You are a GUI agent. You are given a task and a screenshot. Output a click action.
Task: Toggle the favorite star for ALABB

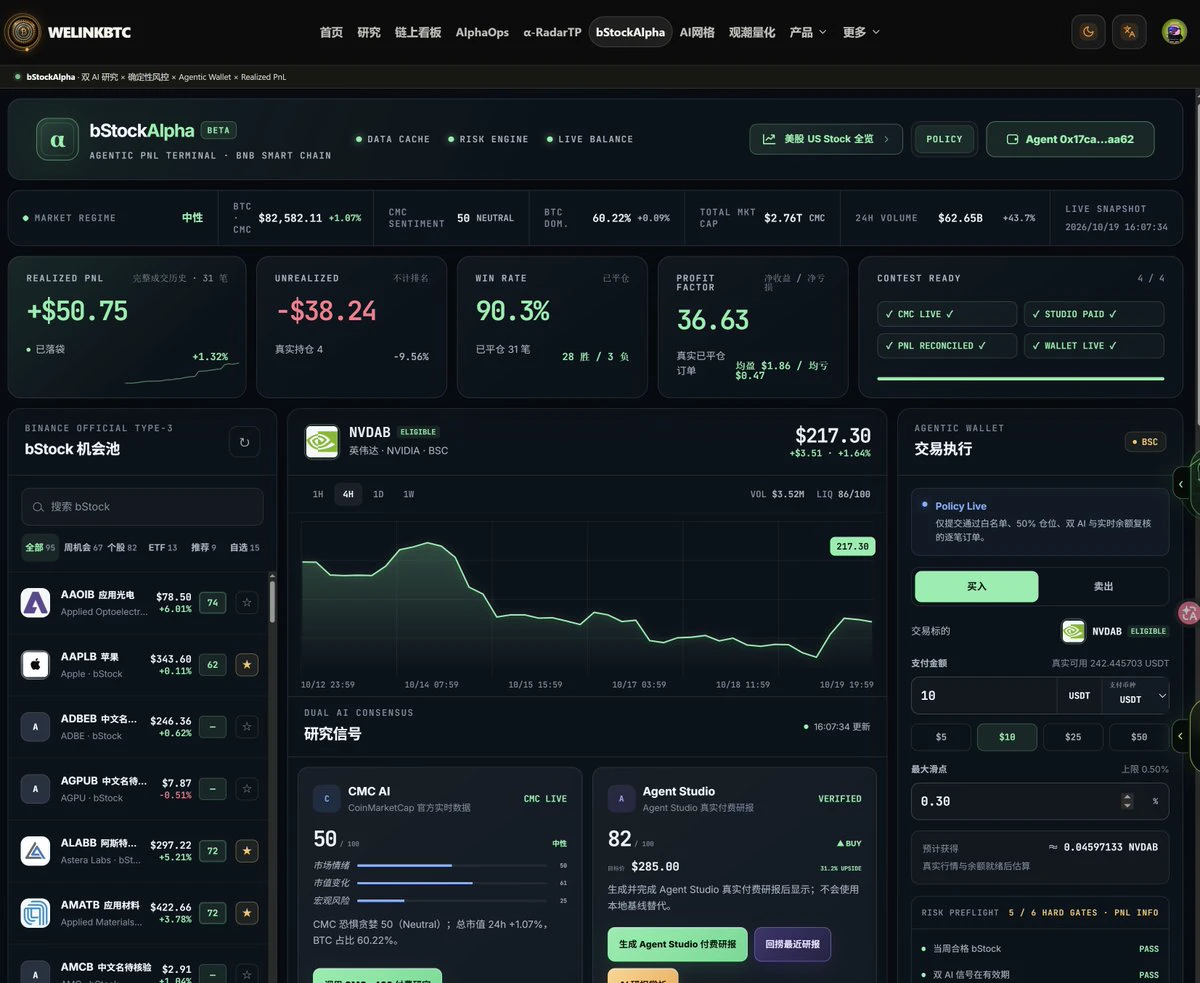tap(247, 851)
